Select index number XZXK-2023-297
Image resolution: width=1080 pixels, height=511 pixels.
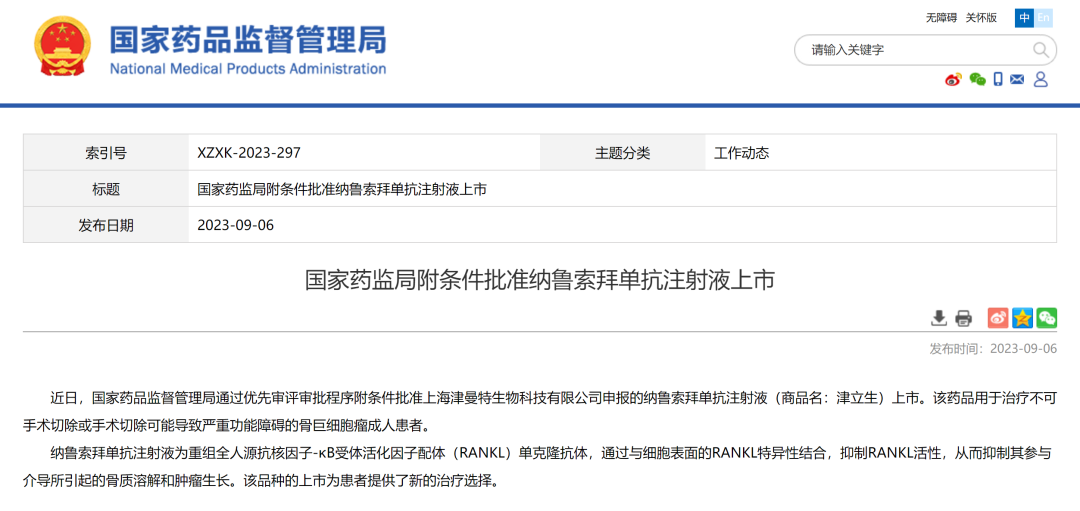point(249,153)
